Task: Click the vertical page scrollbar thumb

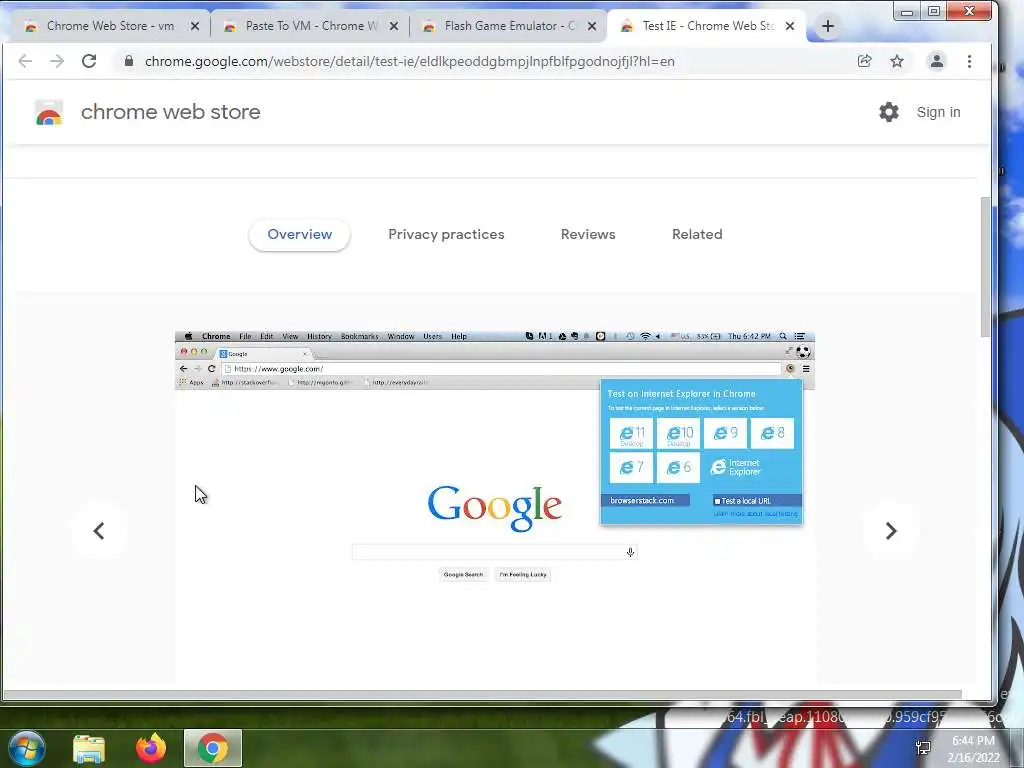Action: (985, 266)
